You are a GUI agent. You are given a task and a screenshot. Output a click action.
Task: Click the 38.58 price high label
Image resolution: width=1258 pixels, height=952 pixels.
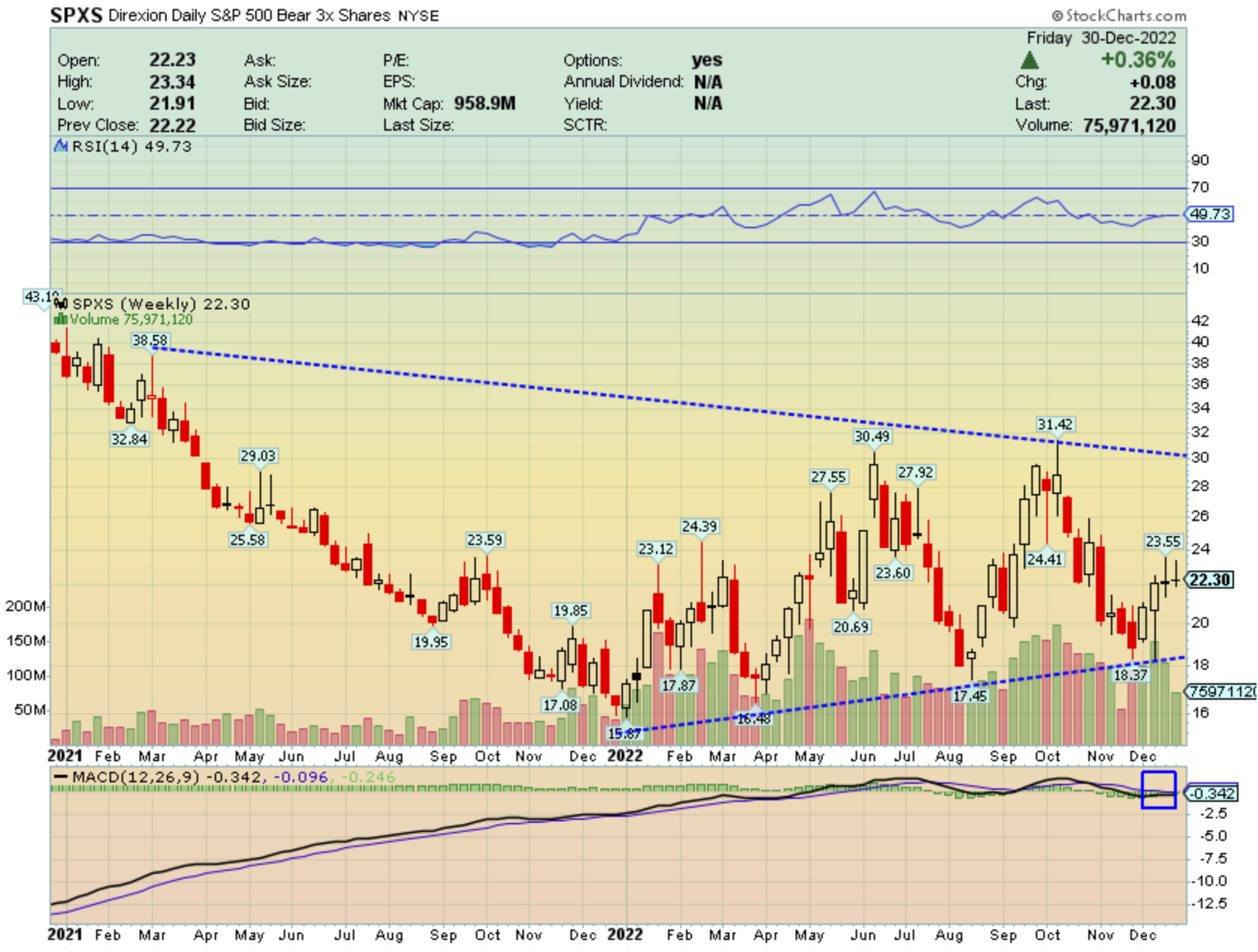click(150, 341)
